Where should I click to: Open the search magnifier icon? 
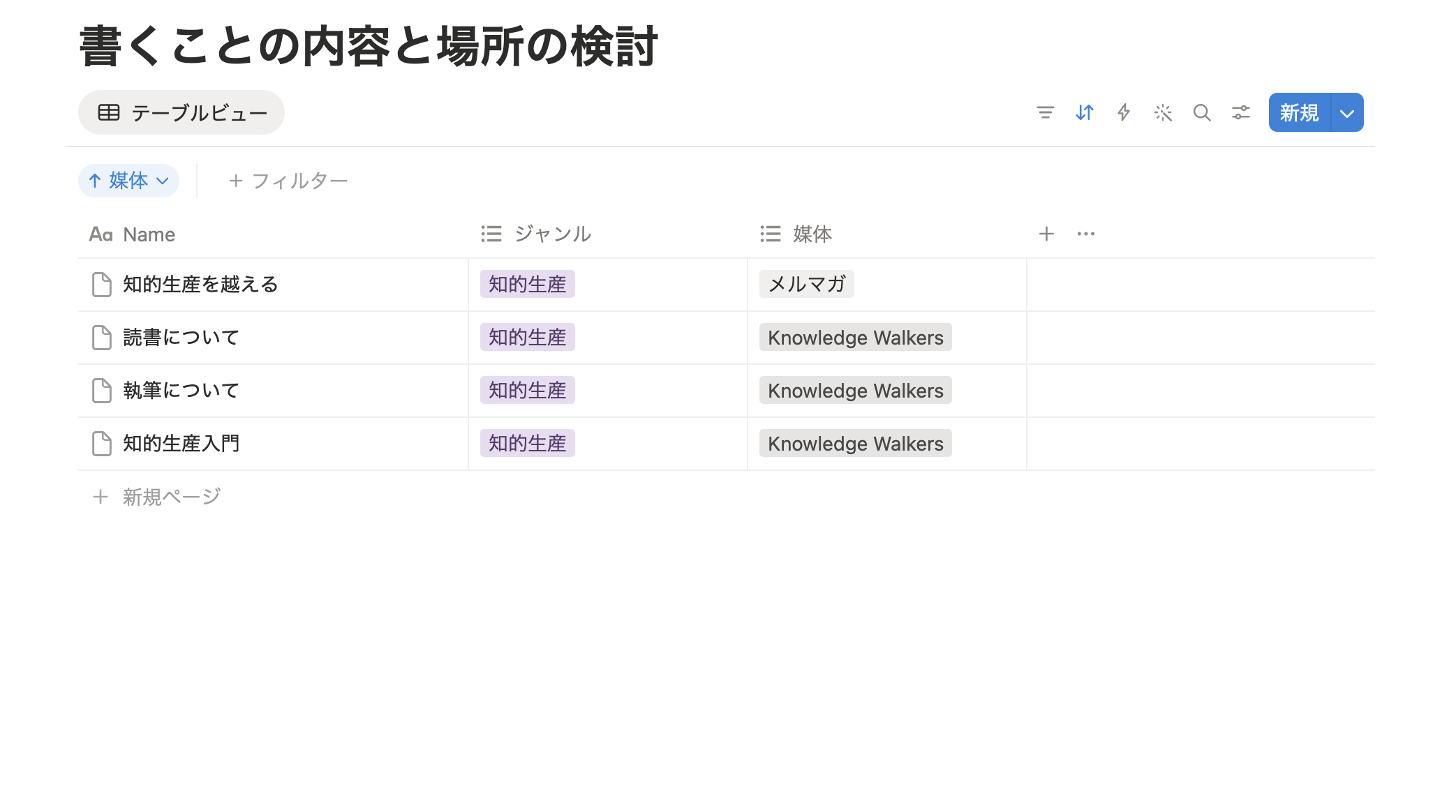click(x=1201, y=112)
